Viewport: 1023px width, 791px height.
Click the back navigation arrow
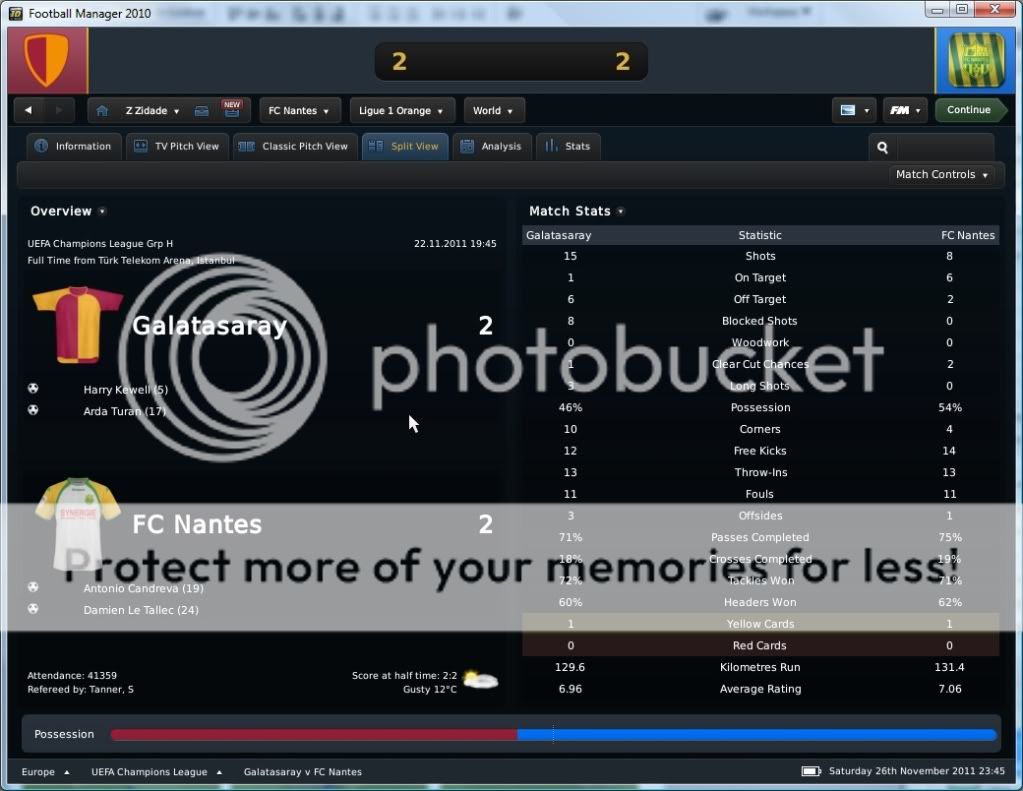pyautogui.click(x=28, y=111)
